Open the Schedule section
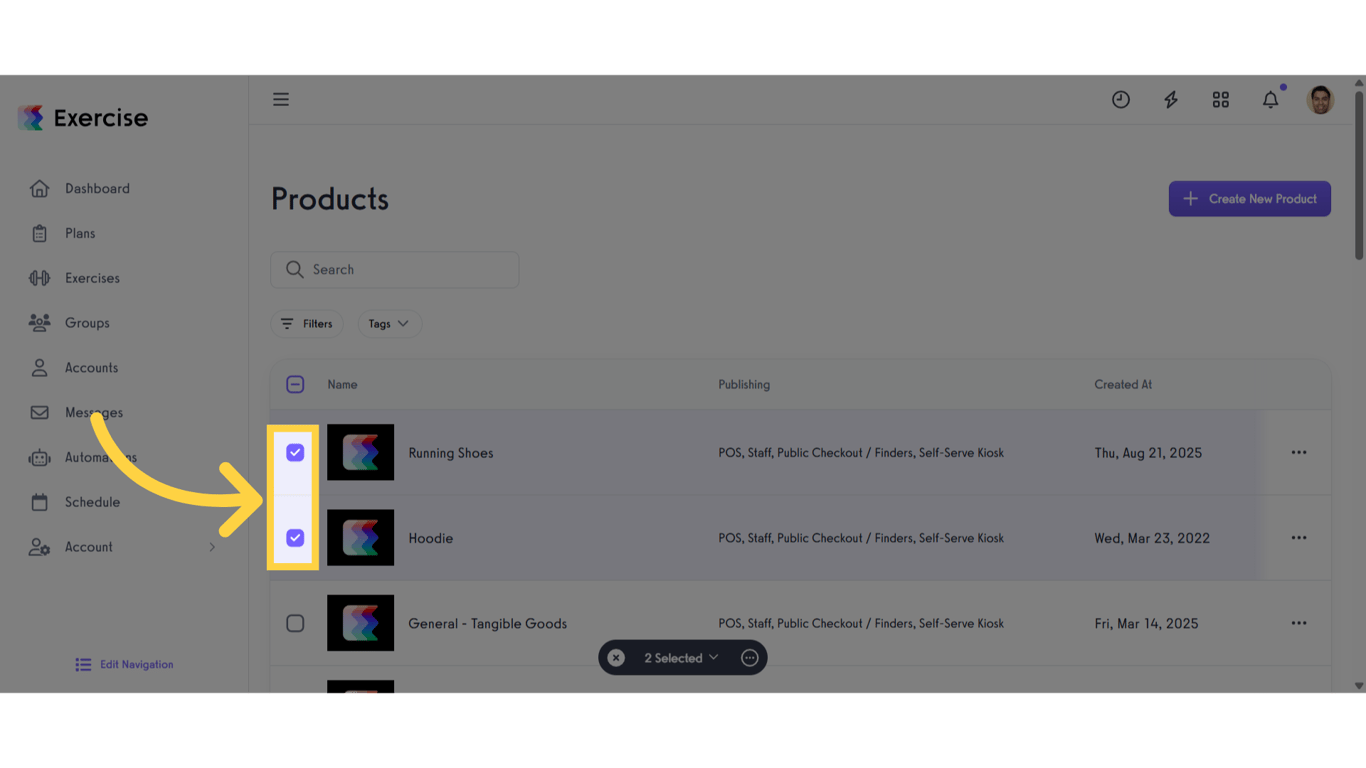This screenshot has height=768, width=1366. point(39,501)
